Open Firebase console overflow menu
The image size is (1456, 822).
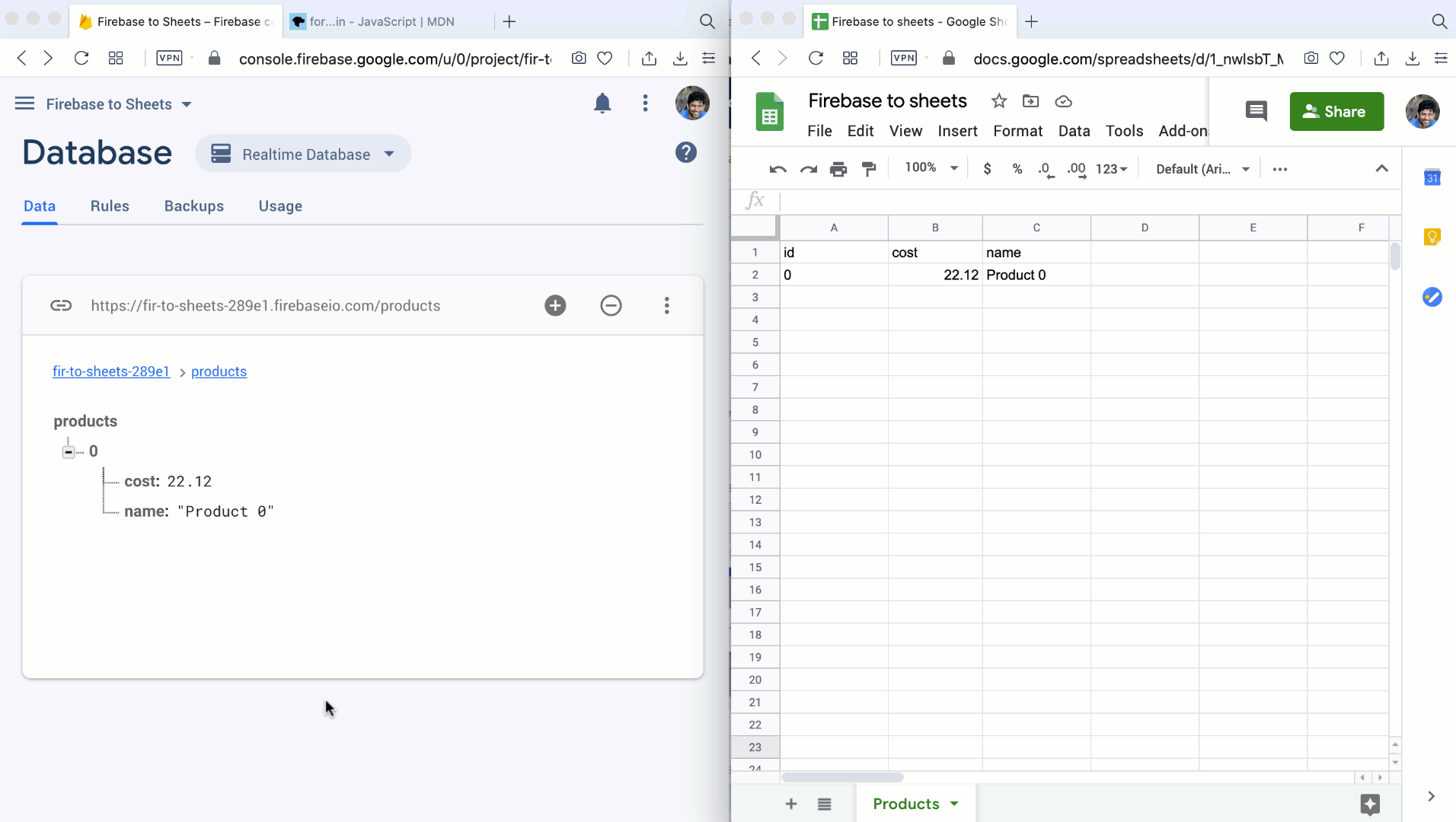pyautogui.click(x=645, y=104)
